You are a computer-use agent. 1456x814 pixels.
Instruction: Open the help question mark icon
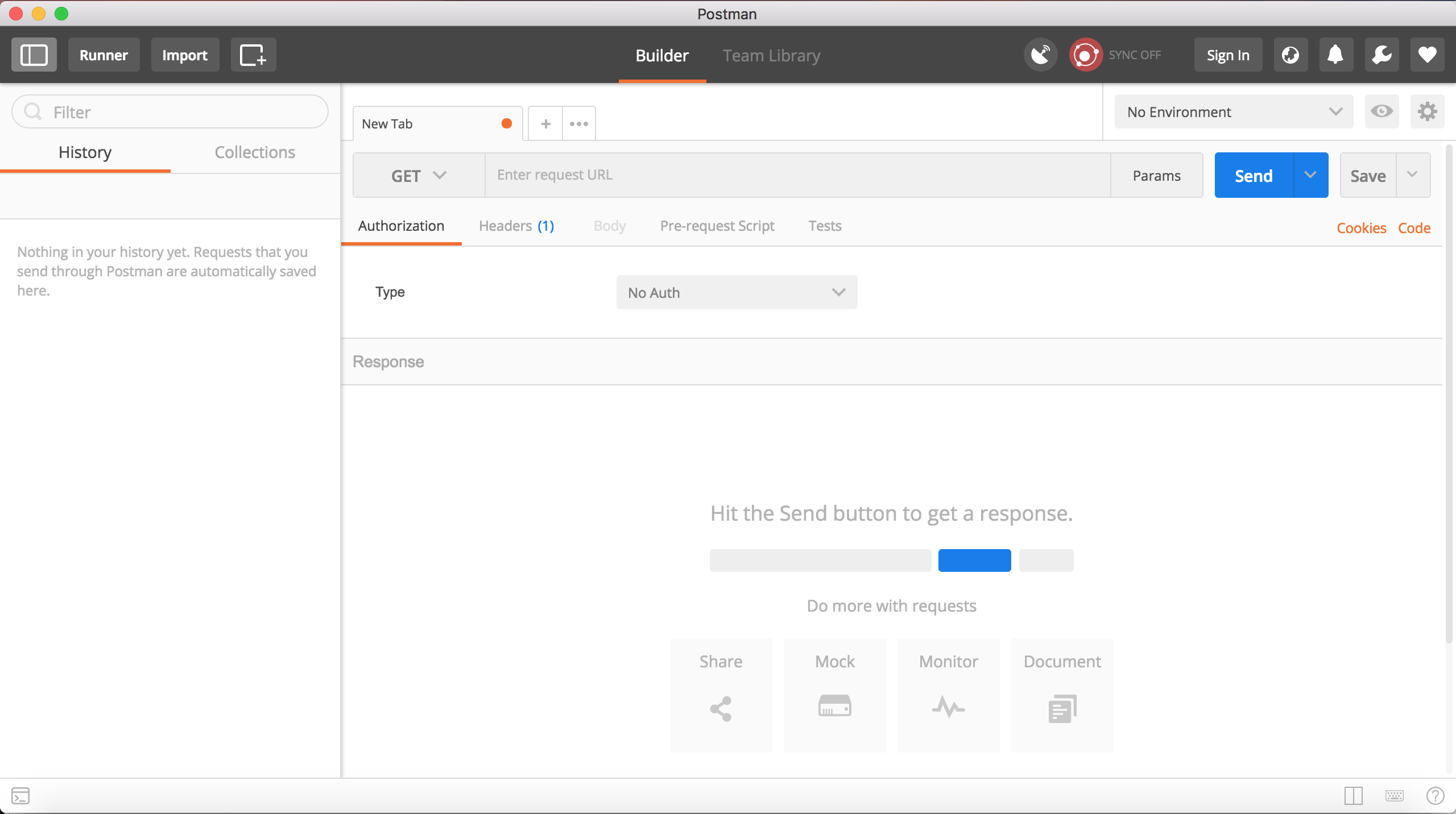coord(1436,796)
